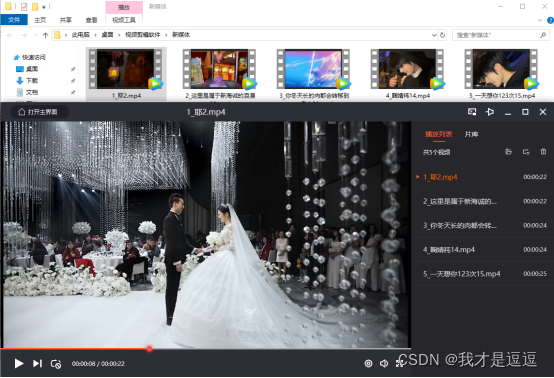554x378 pixels.
Task: Open the 查看 ribbon tab
Action: [x=92, y=20]
